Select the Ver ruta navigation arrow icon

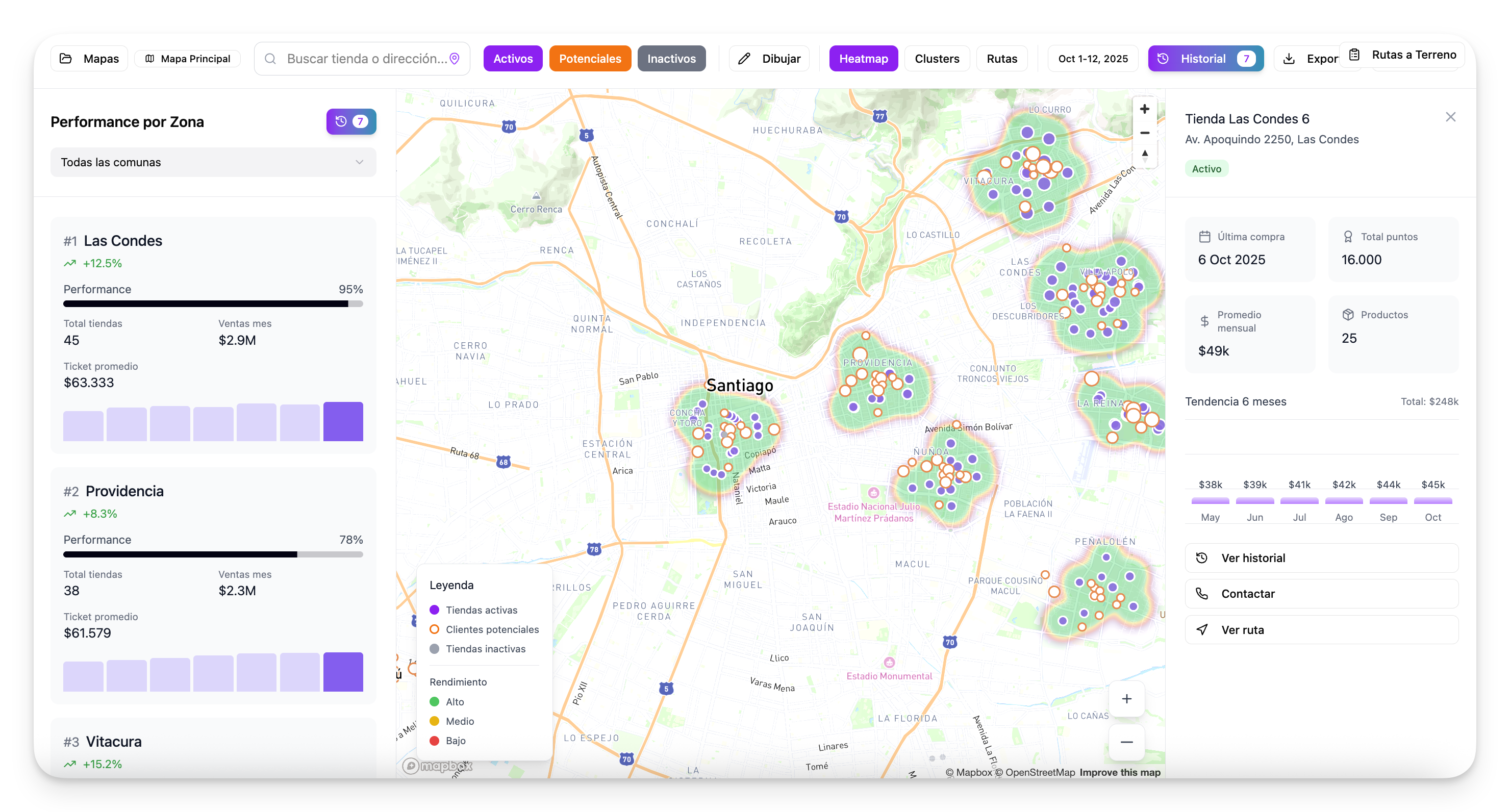pyautogui.click(x=1202, y=630)
